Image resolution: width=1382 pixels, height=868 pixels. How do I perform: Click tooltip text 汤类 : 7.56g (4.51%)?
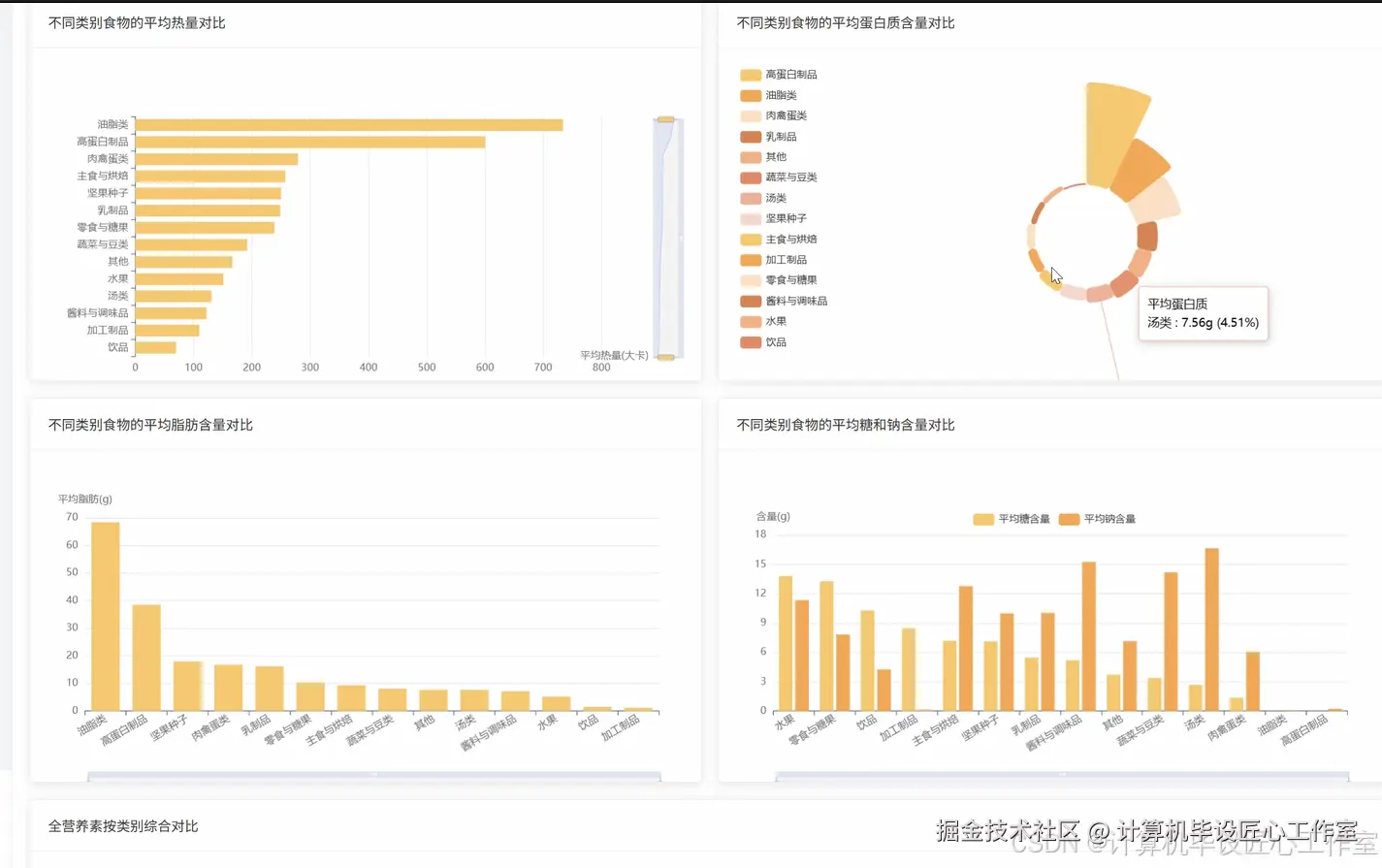point(1203,323)
